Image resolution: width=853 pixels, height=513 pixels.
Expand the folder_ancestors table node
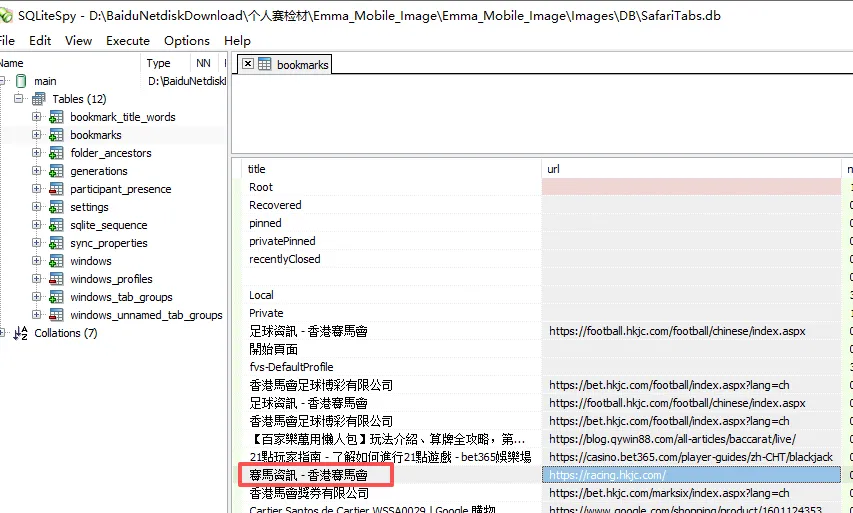tap(36, 152)
